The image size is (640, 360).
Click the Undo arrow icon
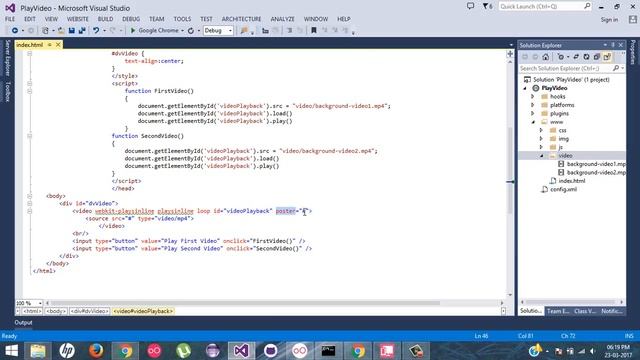(x=96, y=31)
